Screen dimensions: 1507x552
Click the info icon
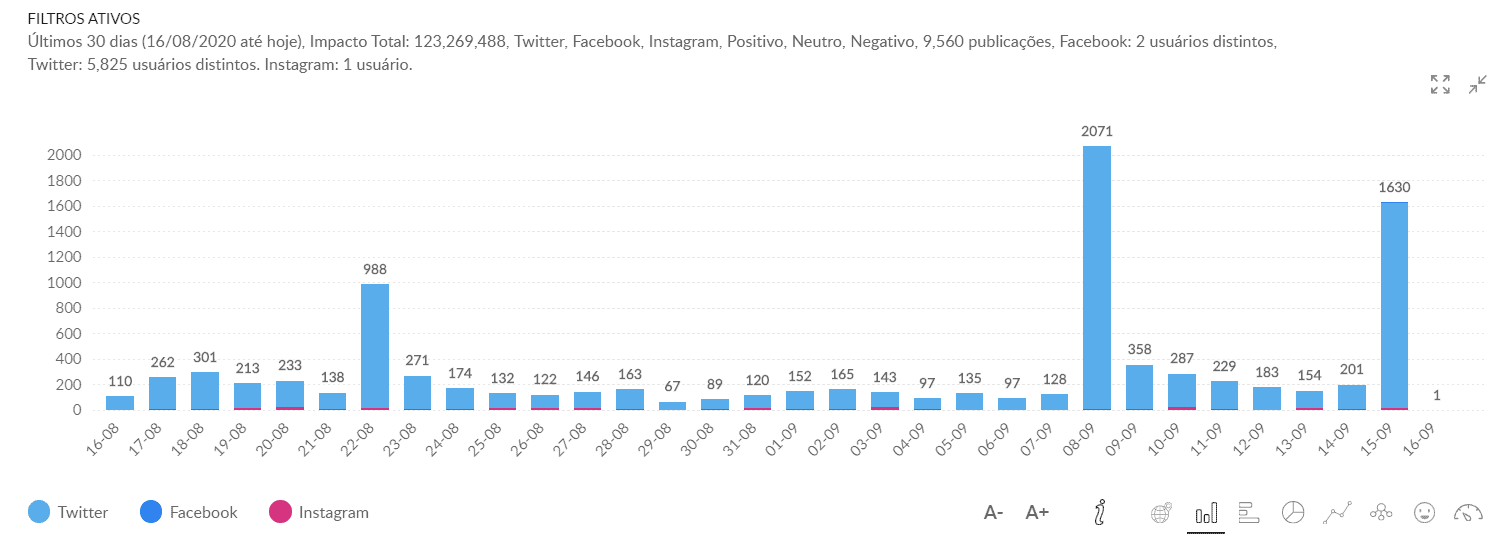tap(1100, 513)
